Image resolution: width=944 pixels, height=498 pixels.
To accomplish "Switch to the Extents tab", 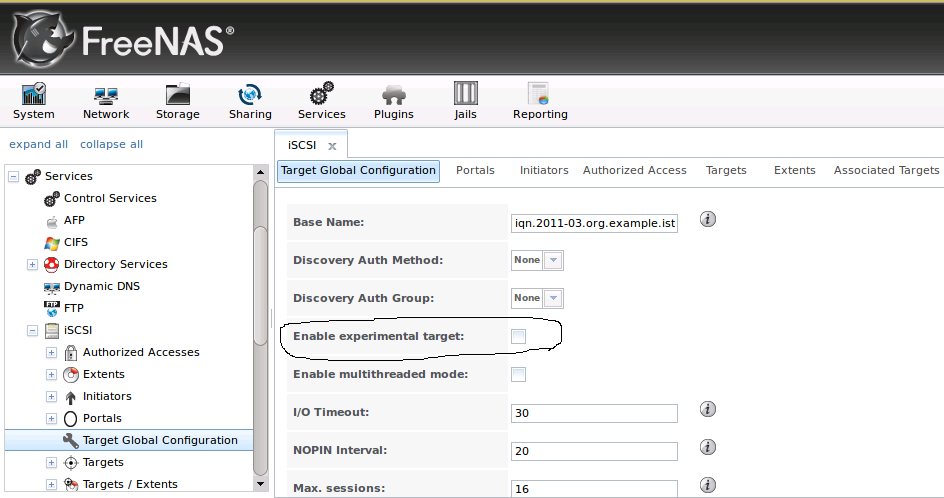I will tap(795, 170).
